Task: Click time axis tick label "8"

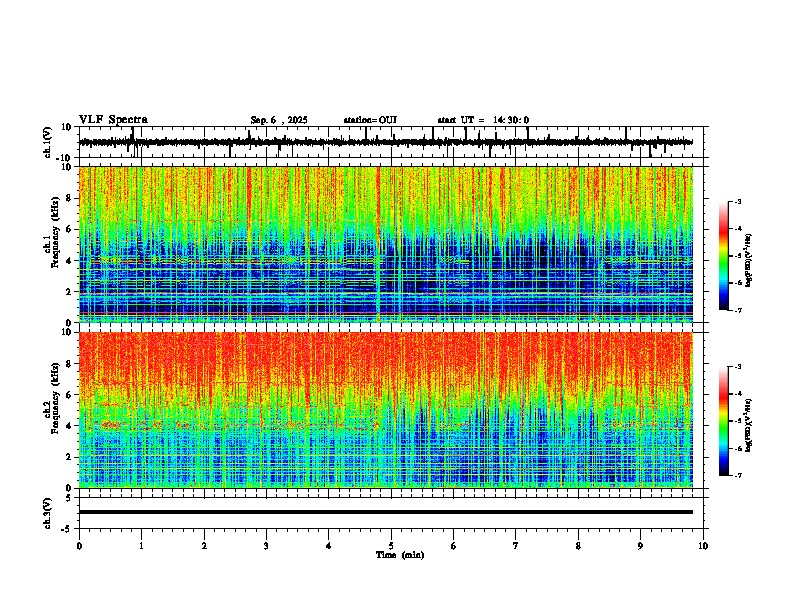Action: (x=578, y=546)
